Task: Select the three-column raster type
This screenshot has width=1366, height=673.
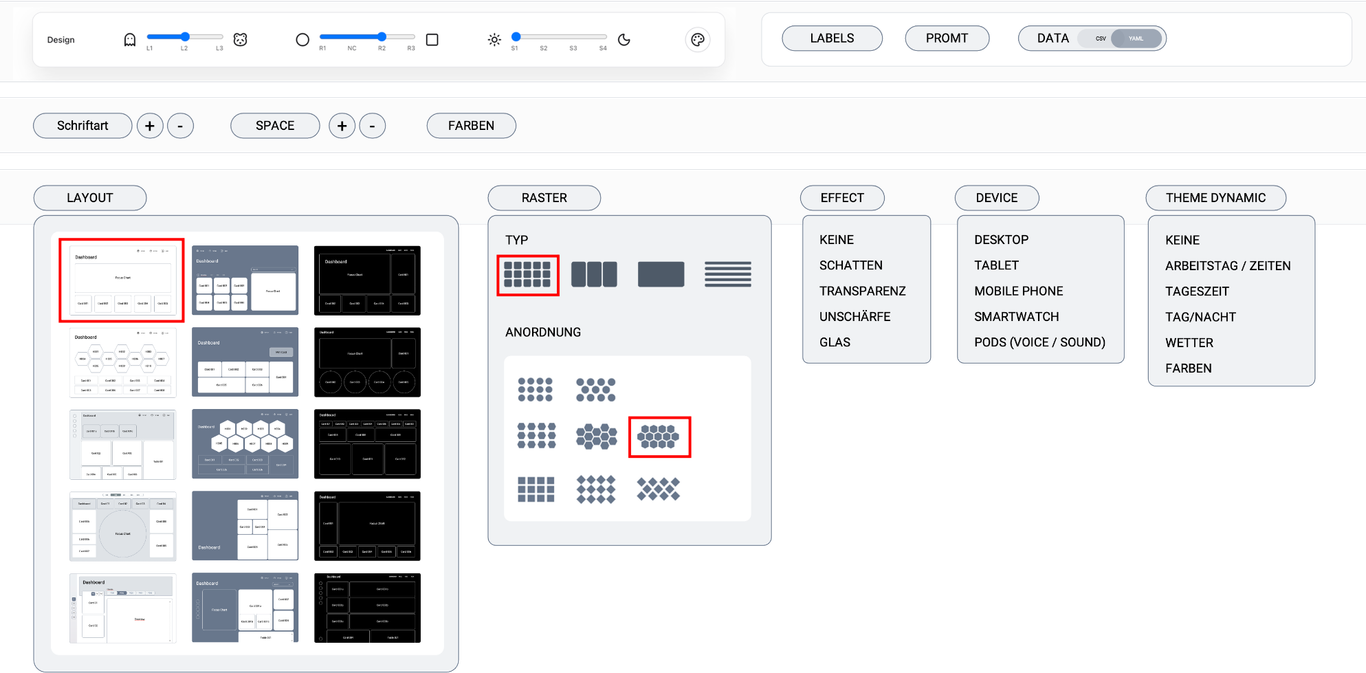Action: pos(594,274)
